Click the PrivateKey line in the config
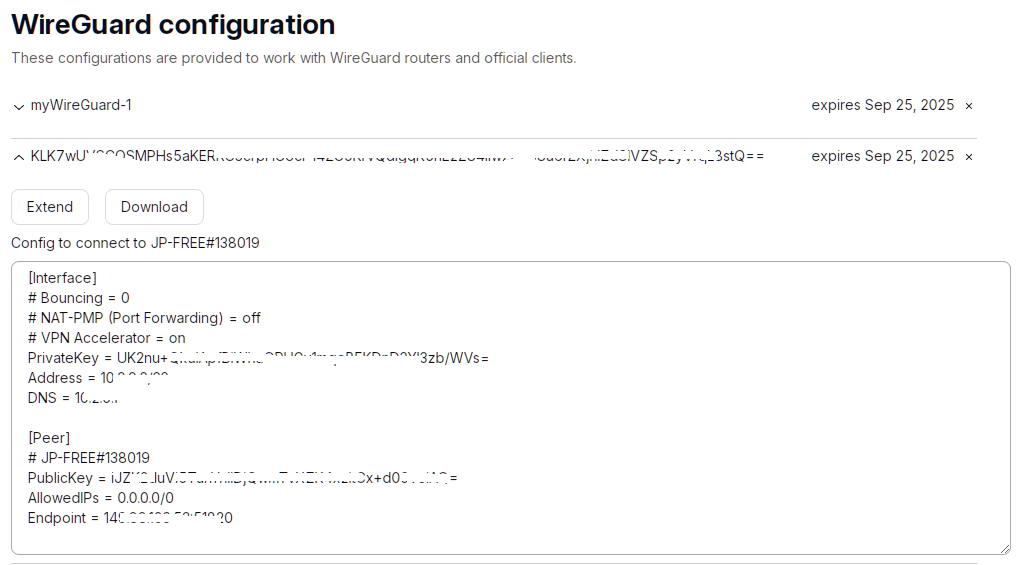Screen dimensions: 1020x565 coord(258,358)
